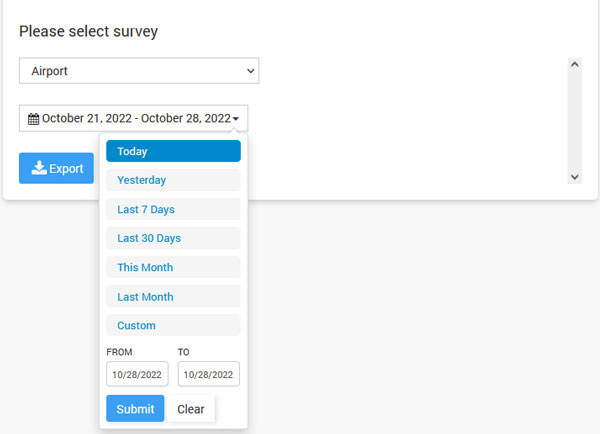This screenshot has height=434, width=600.
Task: Click the calendar icon in date range picker
Action: 34,119
